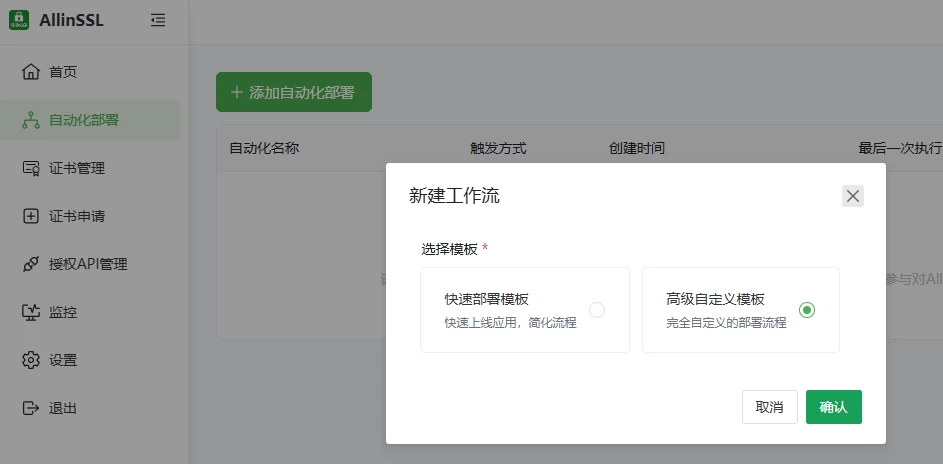The image size is (943, 464).
Task: Click the 高级自定义模板 card title
Action: pos(715,299)
